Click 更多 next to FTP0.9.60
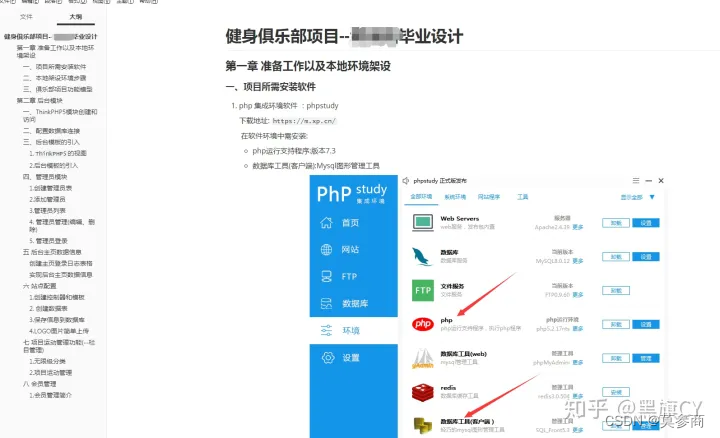Screen dimensions: 720x438 pyautogui.click(x=578, y=295)
